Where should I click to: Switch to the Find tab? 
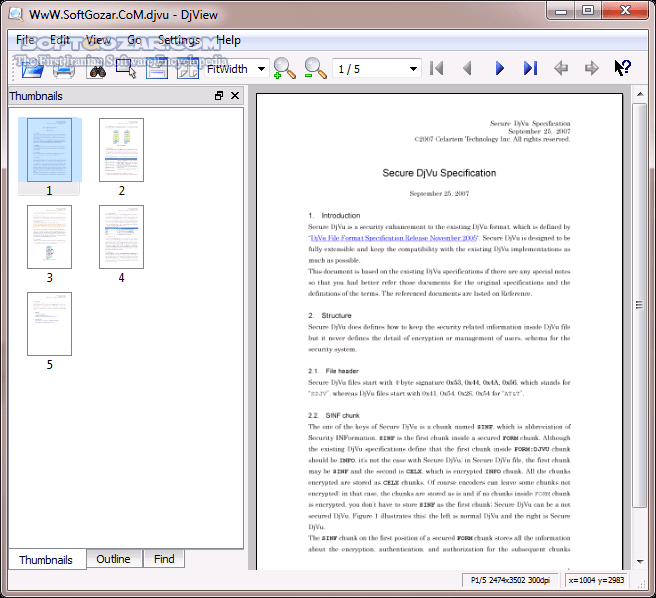click(x=164, y=559)
